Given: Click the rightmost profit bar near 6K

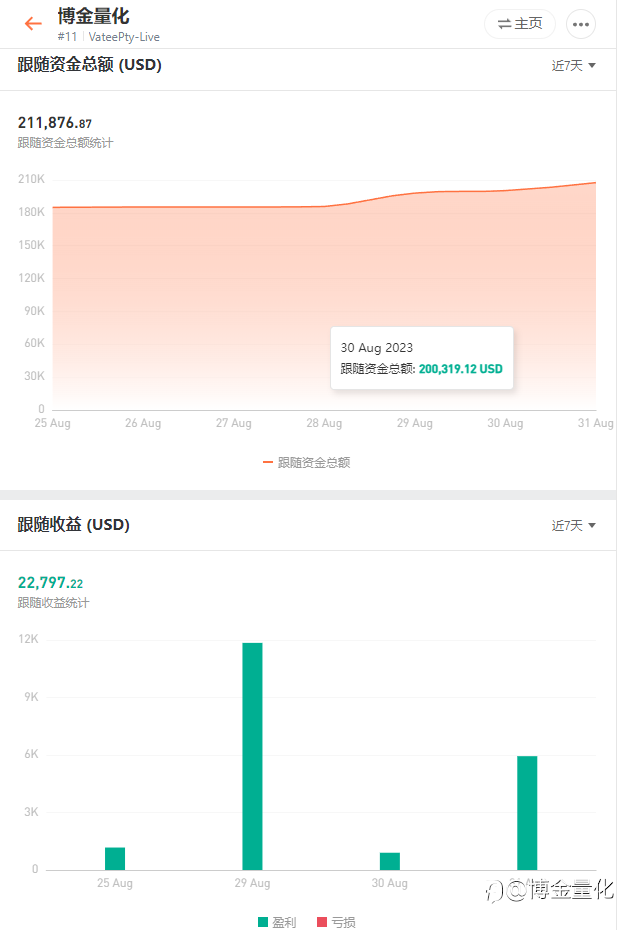Looking at the screenshot, I should [x=527, y=813].
